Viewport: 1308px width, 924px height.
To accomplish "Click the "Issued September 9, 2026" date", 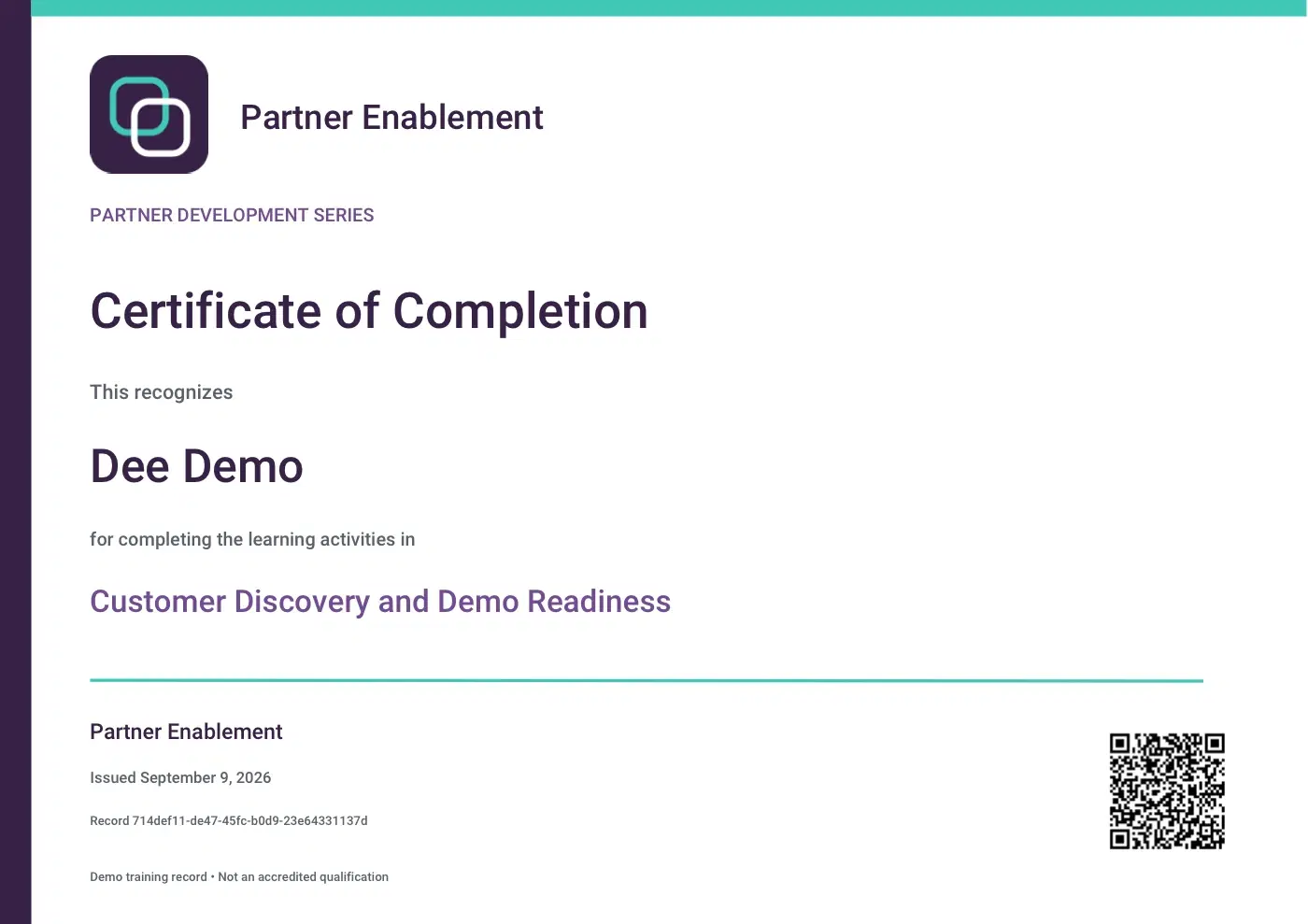I will tap(180, 777).
